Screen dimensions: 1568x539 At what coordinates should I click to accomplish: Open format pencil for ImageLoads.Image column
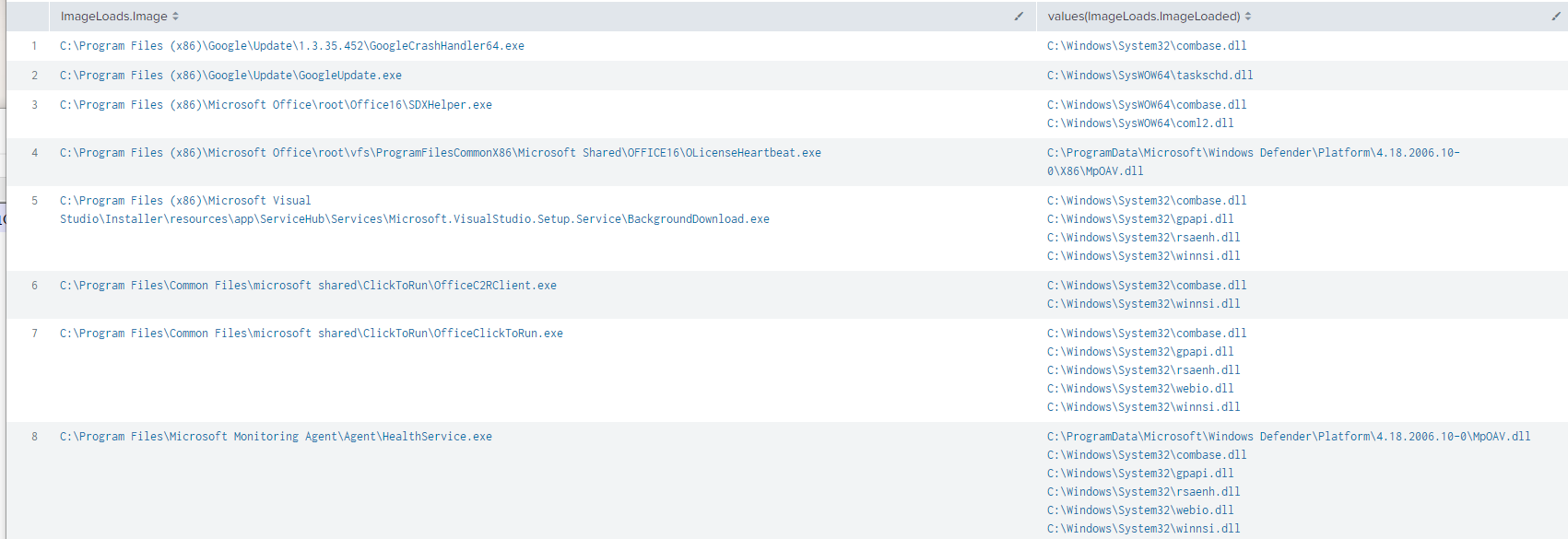(1019, 17)
